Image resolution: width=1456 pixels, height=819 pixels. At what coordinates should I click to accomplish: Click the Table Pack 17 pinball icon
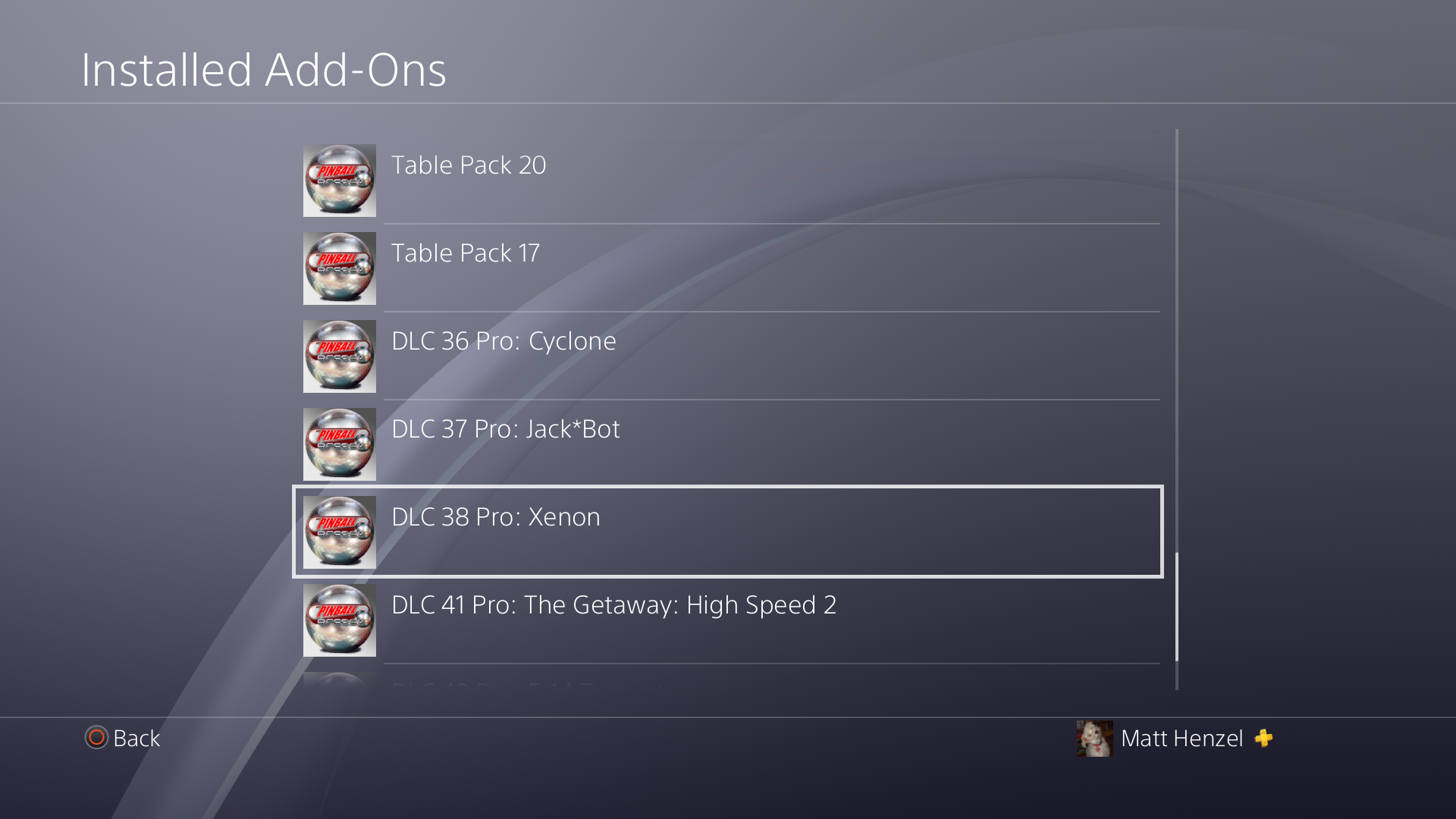tap(340, 268)
